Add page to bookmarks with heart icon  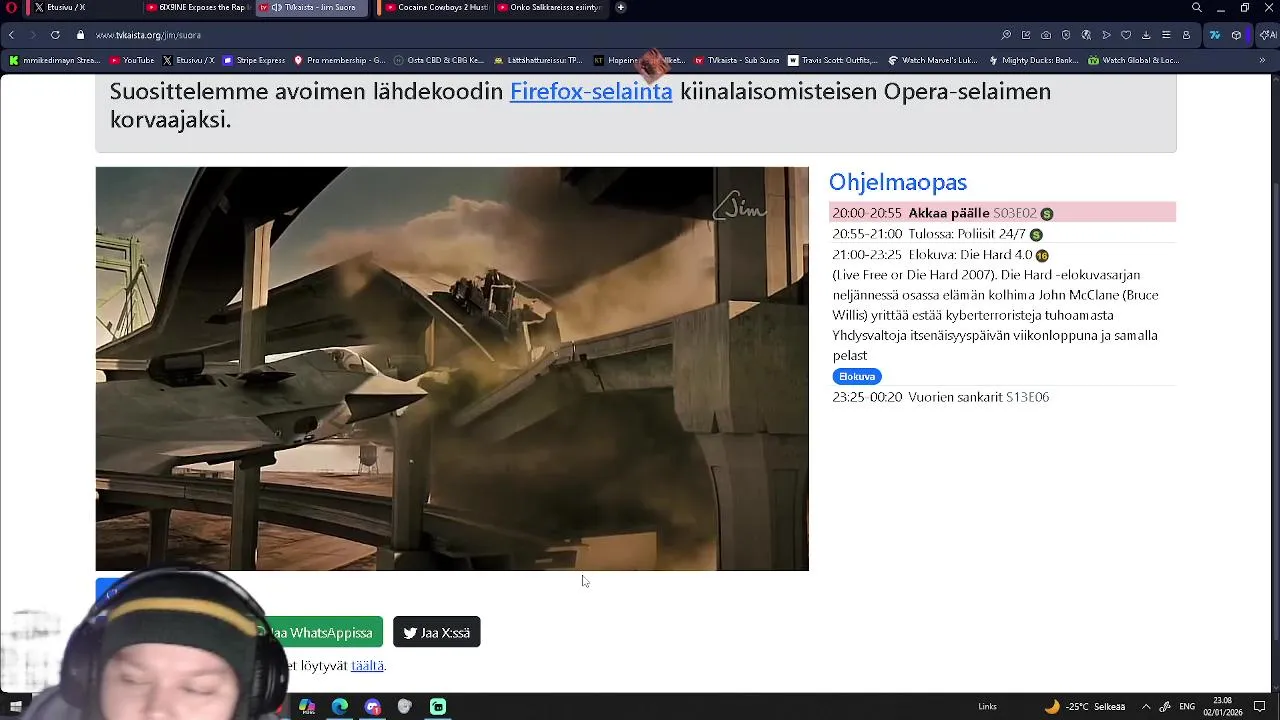[x=1126, y=35]
